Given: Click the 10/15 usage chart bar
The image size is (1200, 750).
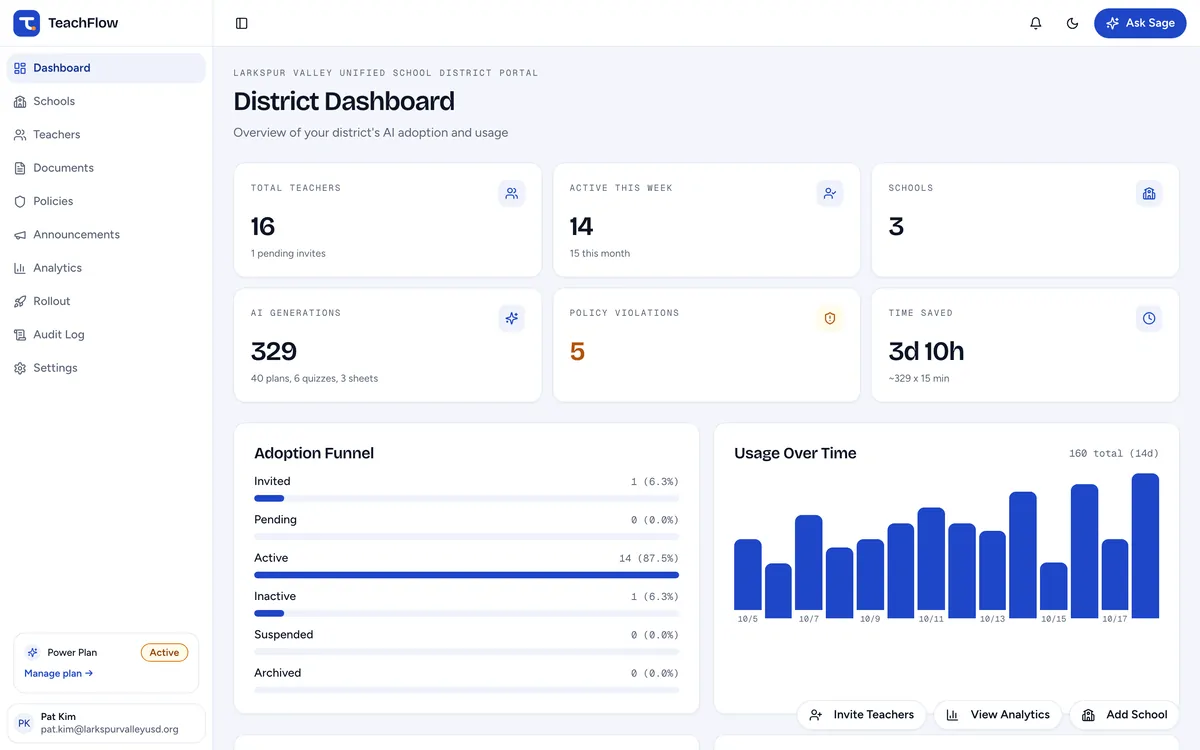Looking at the screenshot, I should click(x=1054, y=587).
